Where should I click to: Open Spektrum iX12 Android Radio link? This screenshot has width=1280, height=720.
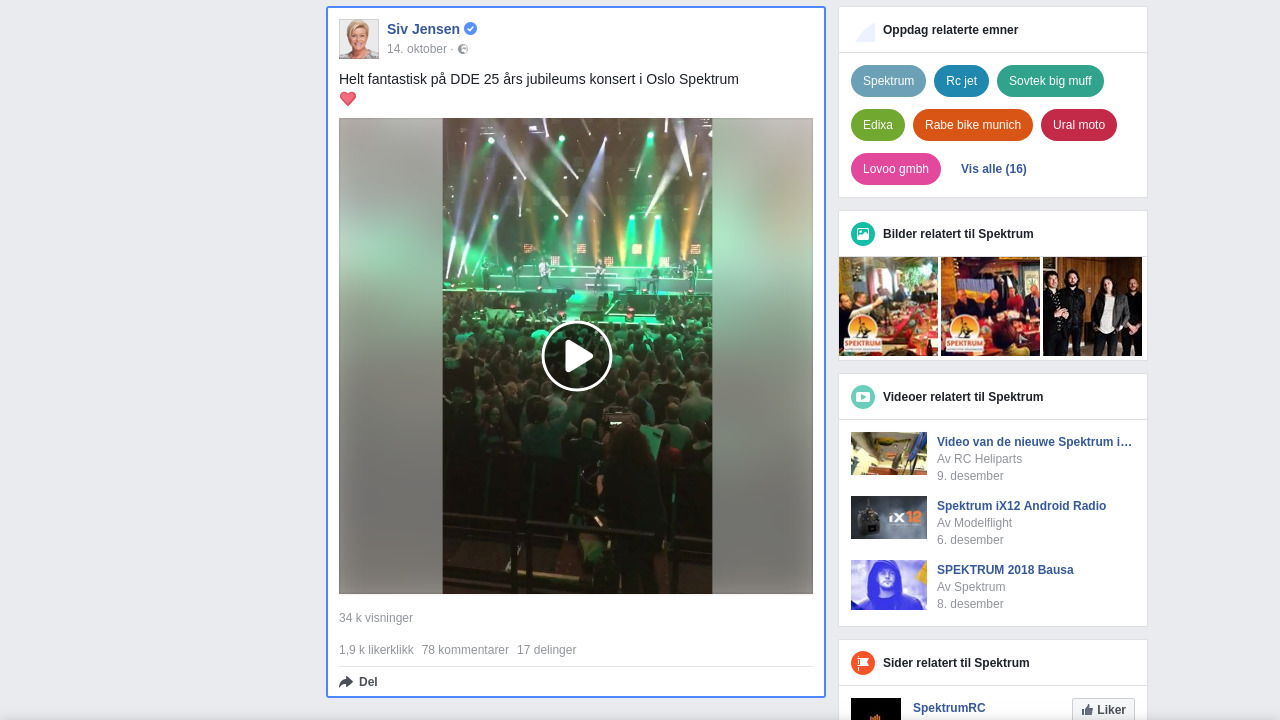1021,506
